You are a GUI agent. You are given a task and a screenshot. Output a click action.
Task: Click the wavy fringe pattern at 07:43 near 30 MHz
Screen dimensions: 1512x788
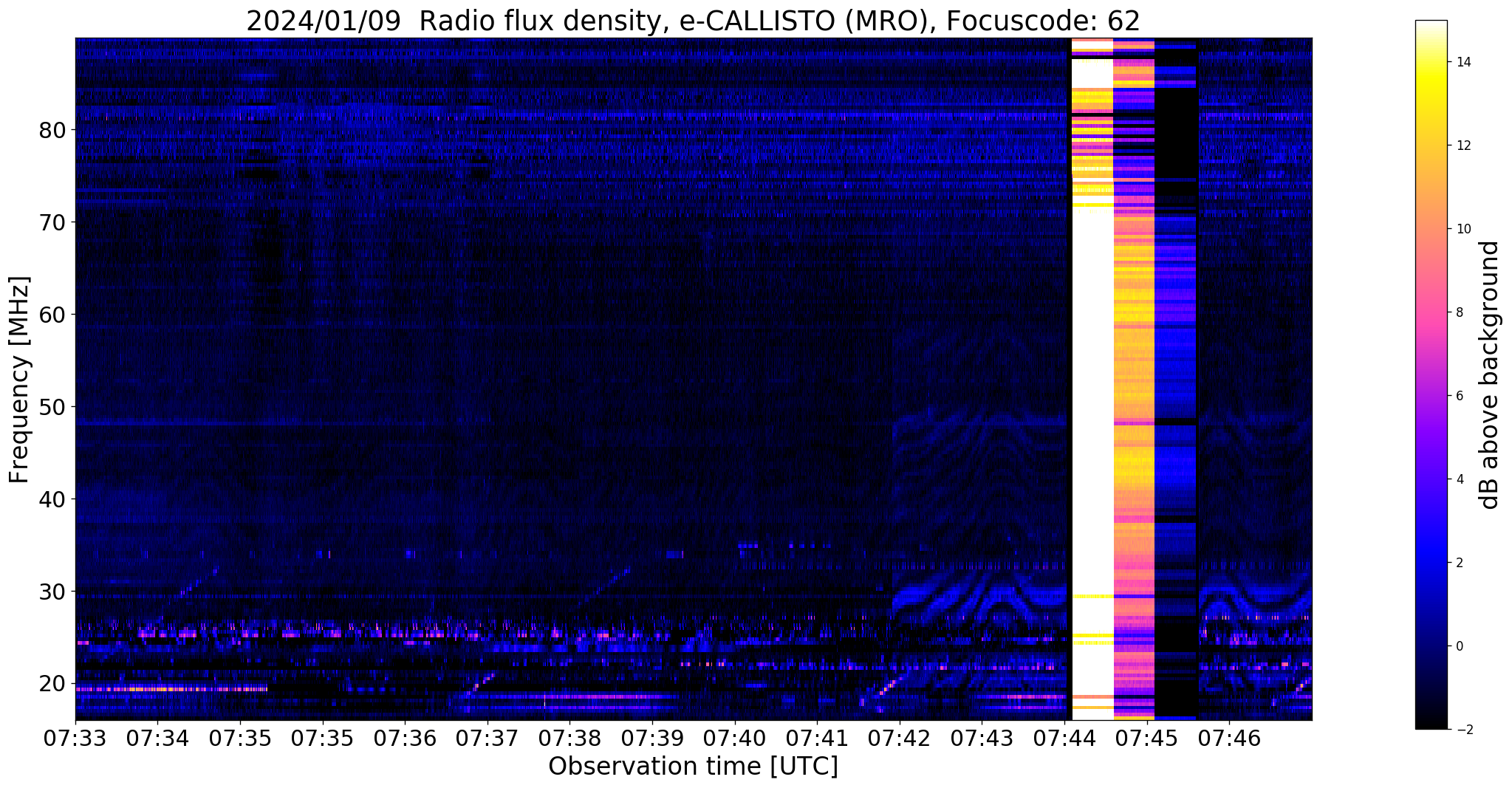pos(980,595)
